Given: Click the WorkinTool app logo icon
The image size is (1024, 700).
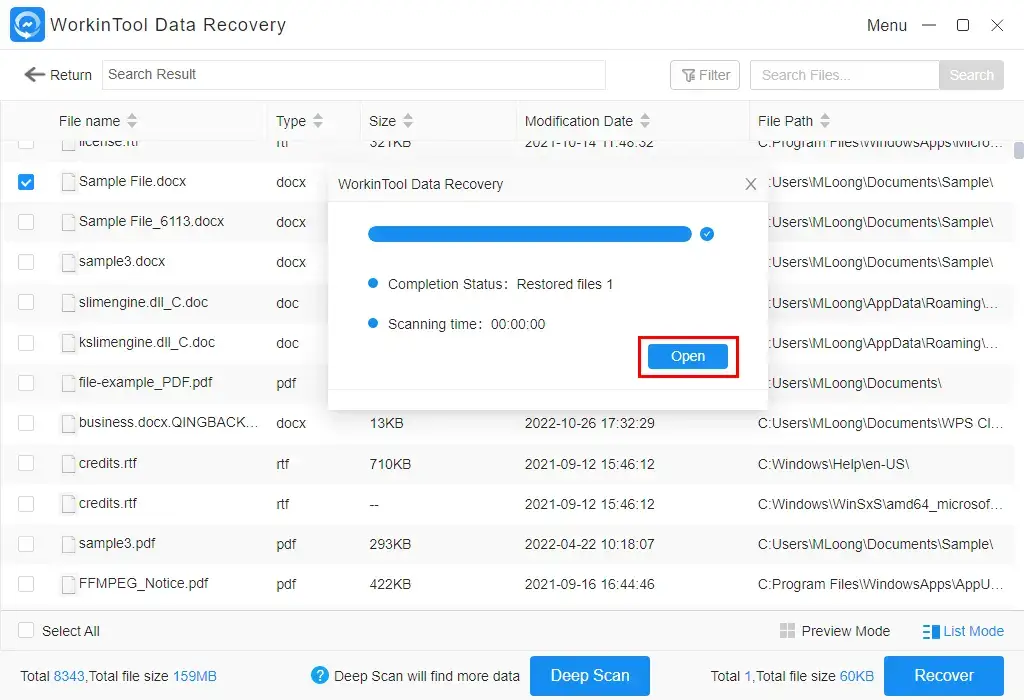Looking at the screenshot, I should [27, 25].
